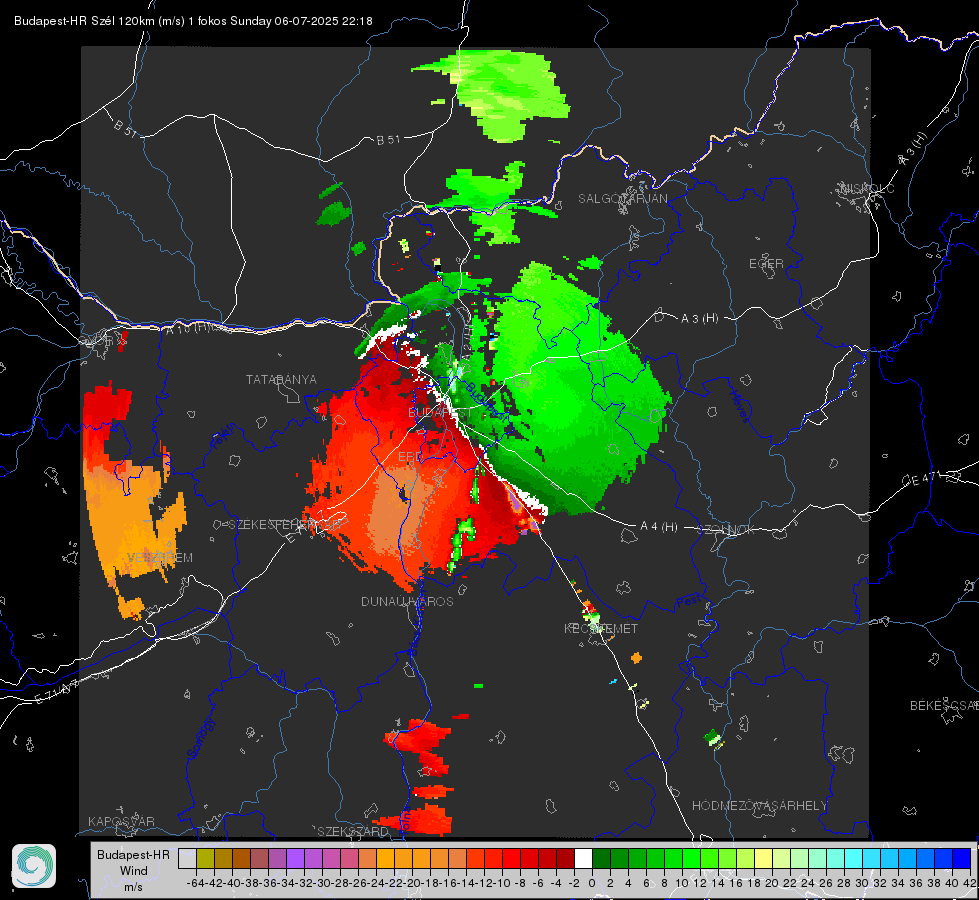Click the radar title text with date 06-07-2025 22:18
This screenshot has width=979, height=900.
[193, 21]
